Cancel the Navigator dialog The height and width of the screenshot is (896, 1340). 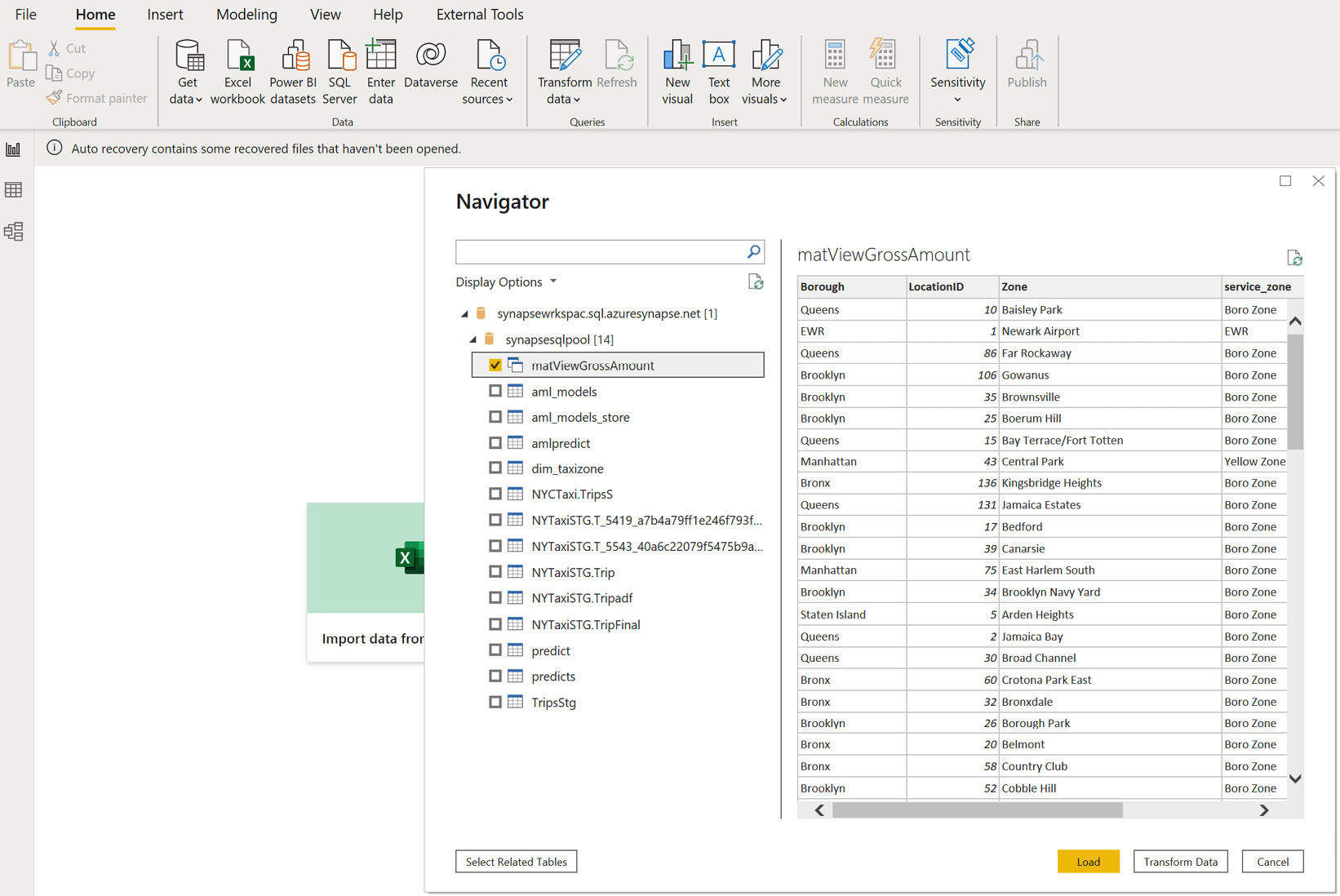tap(1272, 862)
